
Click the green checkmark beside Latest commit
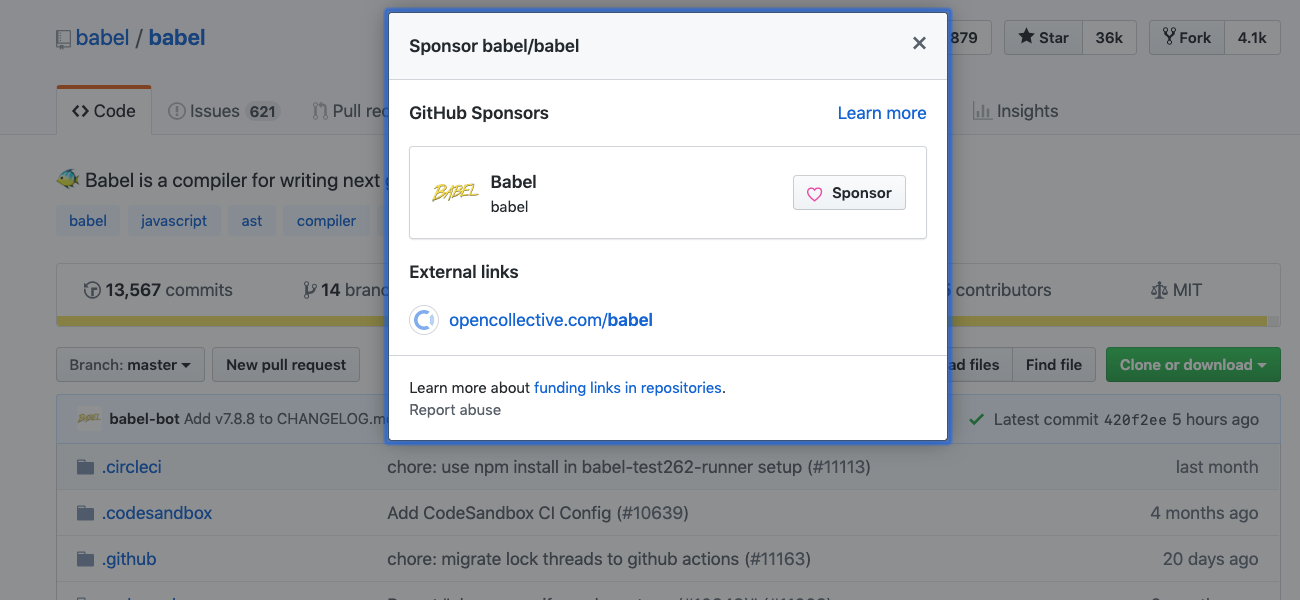[x=977, y=419]
